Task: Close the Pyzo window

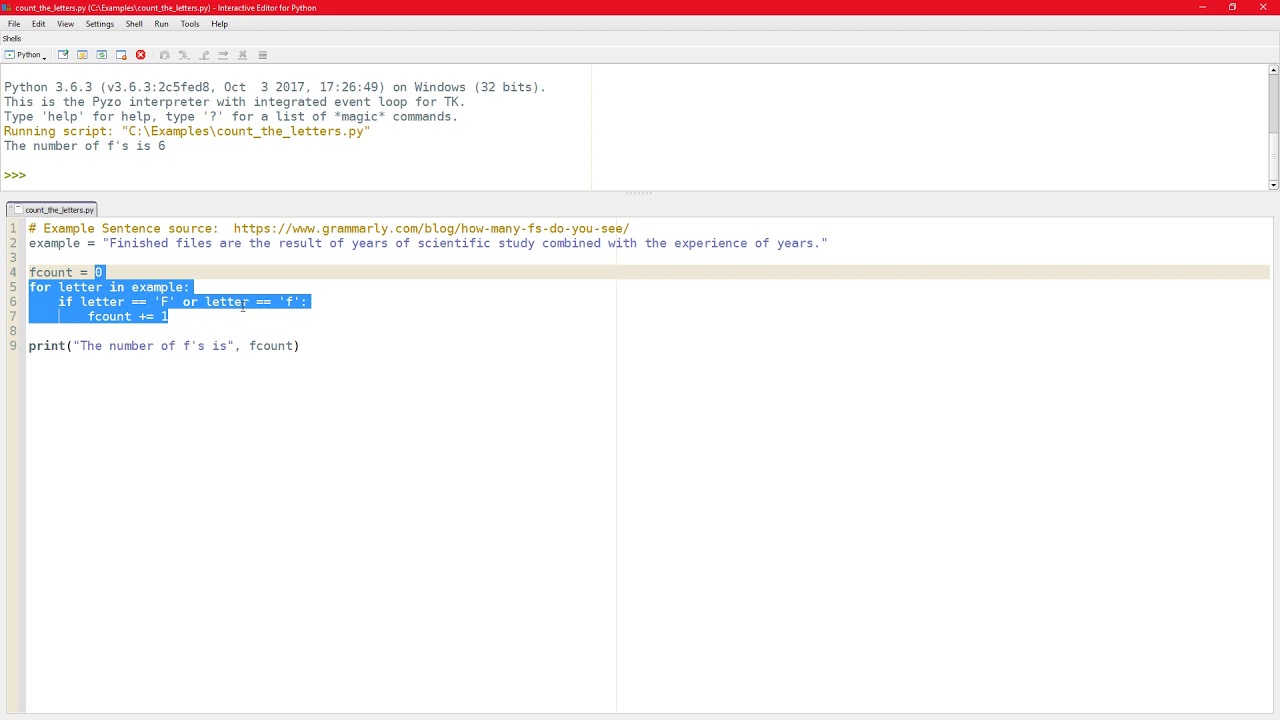Action: click(1263, 7)
